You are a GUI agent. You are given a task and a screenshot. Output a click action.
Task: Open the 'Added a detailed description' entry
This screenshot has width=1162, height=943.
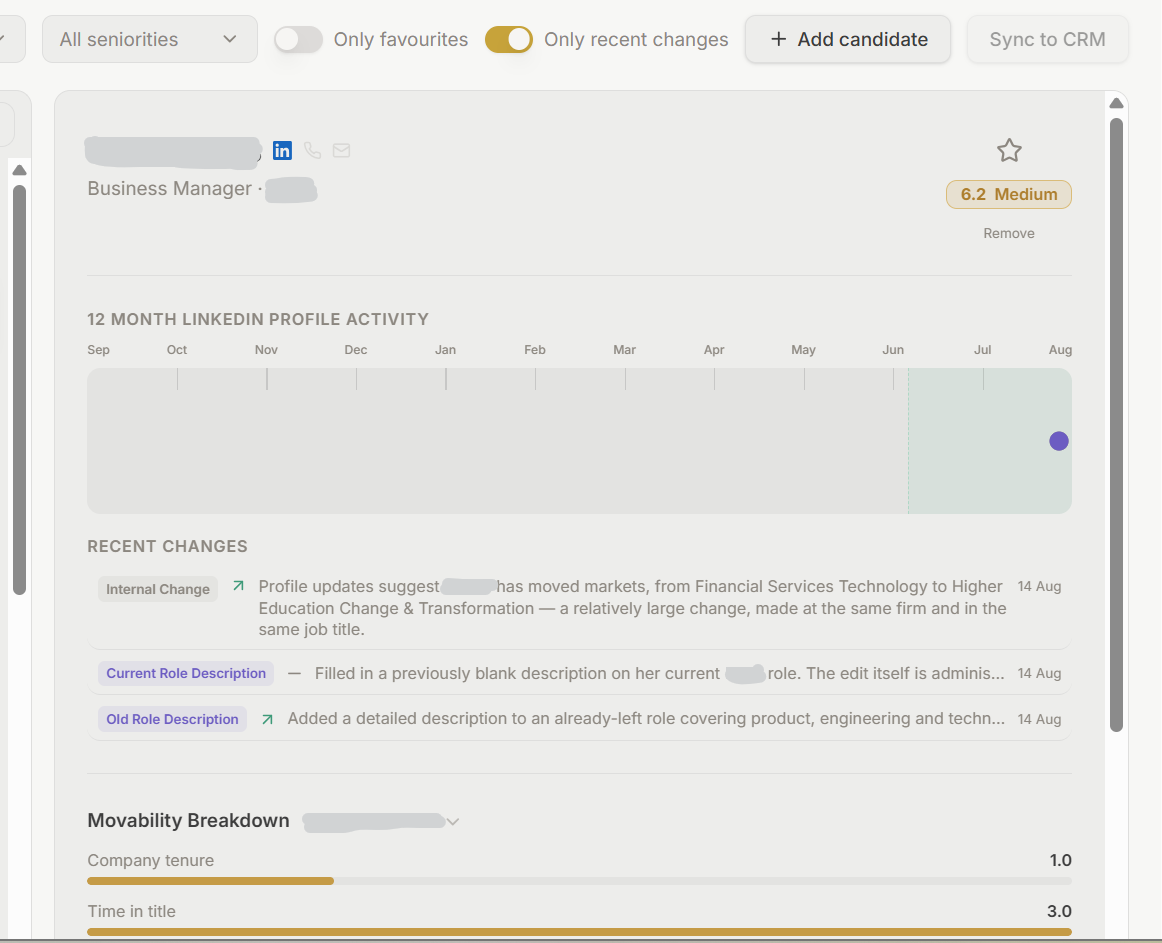[x=646, y=719]
